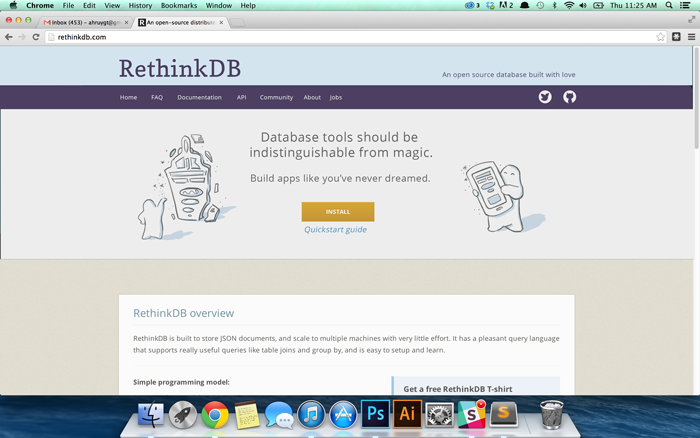Viewport: 700px width, 438px height.
Task: Open the History menu
Action: click(x=140, y=5)
